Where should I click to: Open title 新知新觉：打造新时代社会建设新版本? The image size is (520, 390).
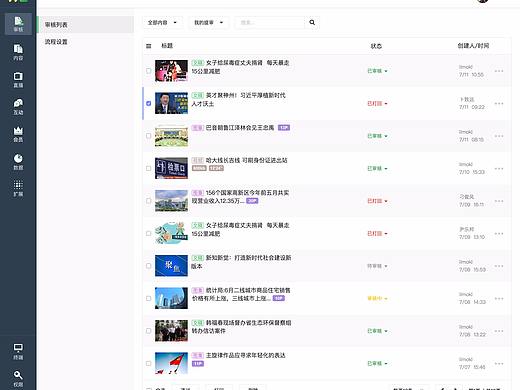(x=241, y=262)
